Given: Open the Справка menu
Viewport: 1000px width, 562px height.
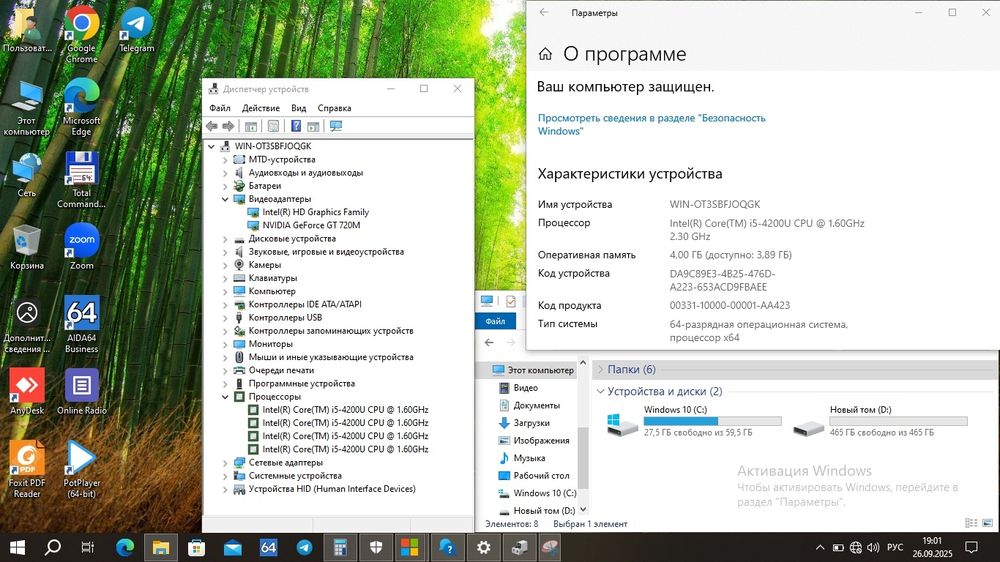Looking at the screenshot, I should click(334, 108).
